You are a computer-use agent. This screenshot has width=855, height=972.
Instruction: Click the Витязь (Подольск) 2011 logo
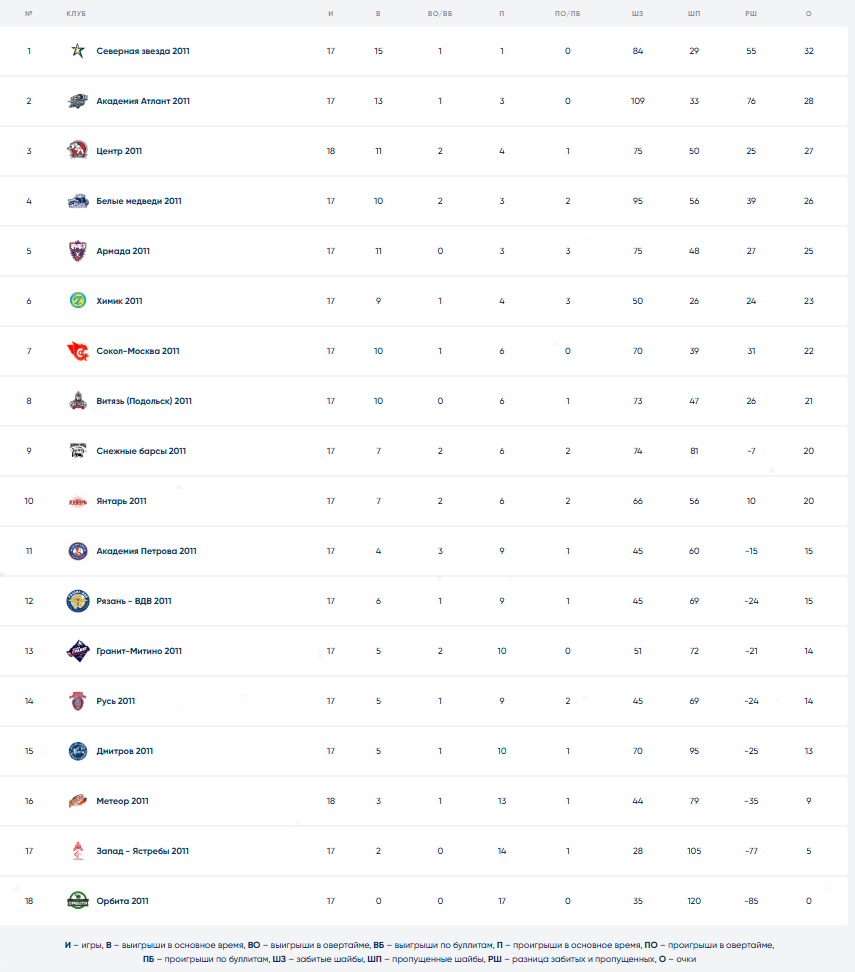[78, 401]
